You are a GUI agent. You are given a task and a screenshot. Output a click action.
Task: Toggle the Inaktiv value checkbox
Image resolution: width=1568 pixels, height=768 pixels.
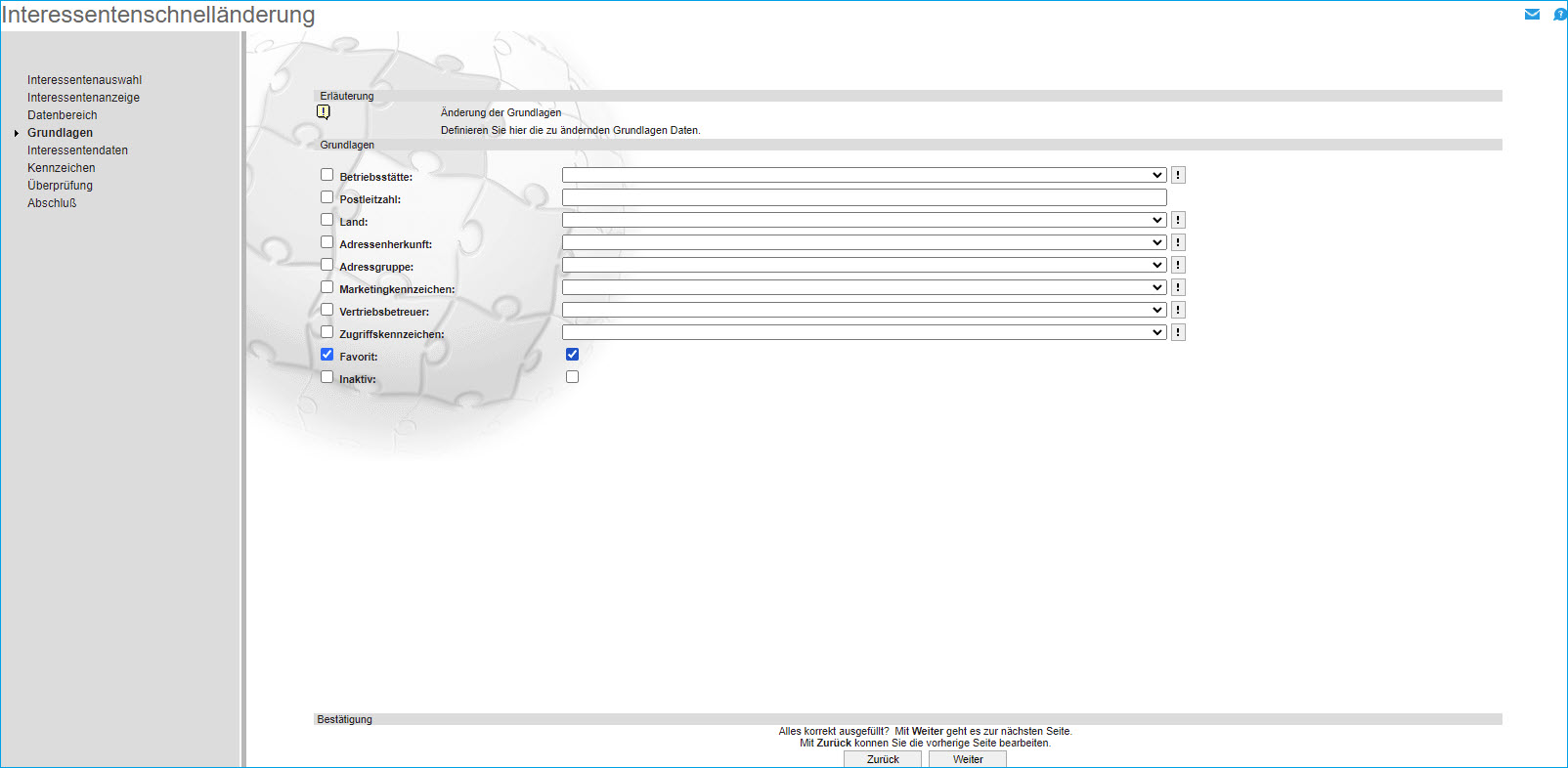coord(573,377)
